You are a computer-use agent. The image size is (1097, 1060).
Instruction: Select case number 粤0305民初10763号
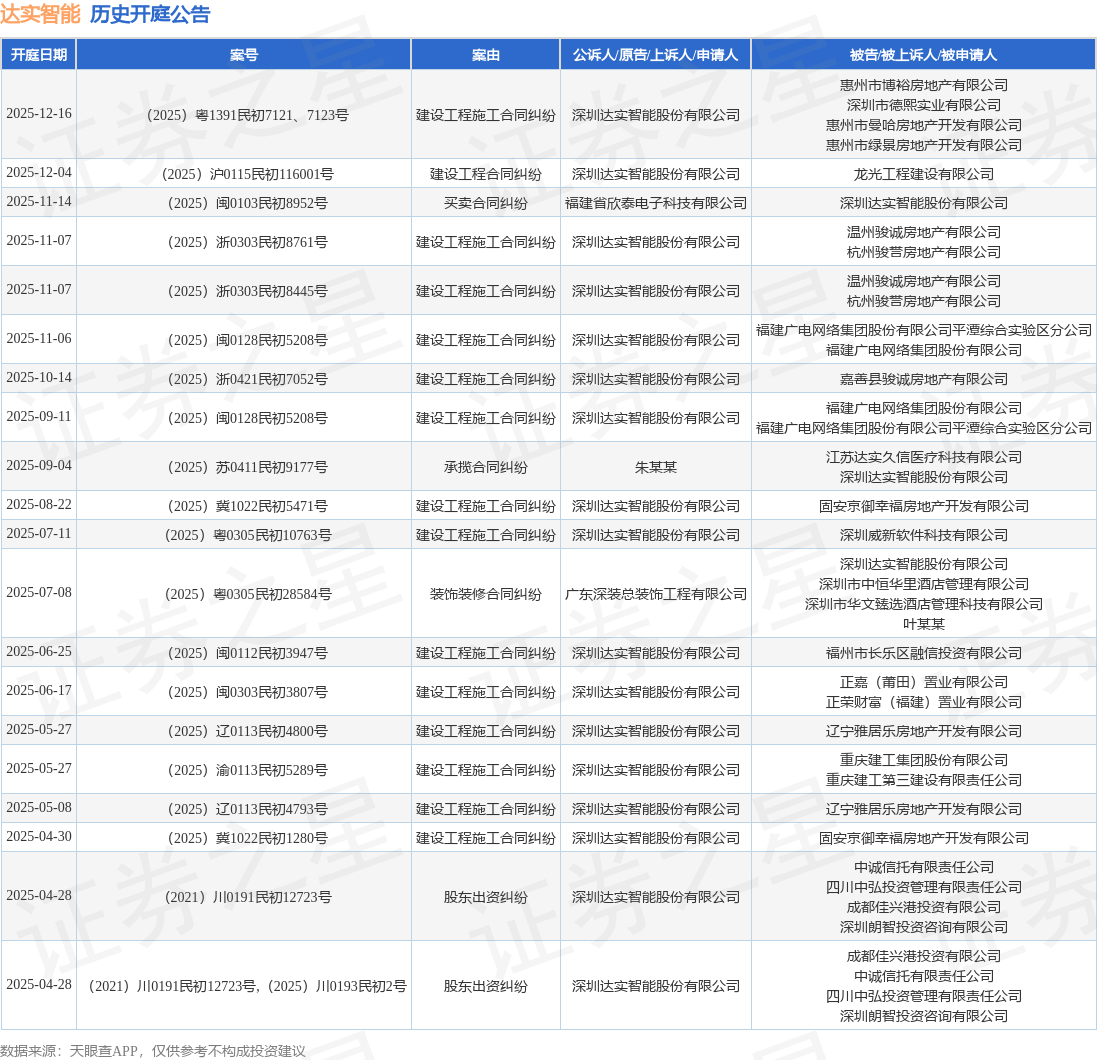click(x=247, y=535)
